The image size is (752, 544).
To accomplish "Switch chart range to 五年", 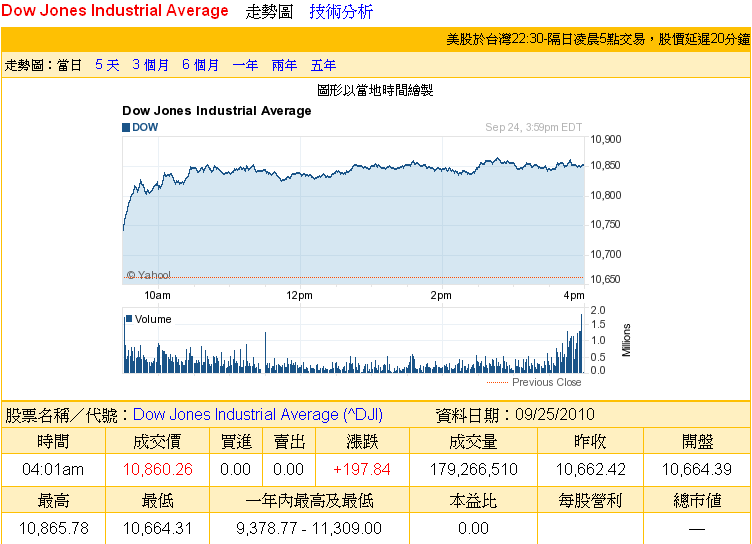I will tap(323, 65).
